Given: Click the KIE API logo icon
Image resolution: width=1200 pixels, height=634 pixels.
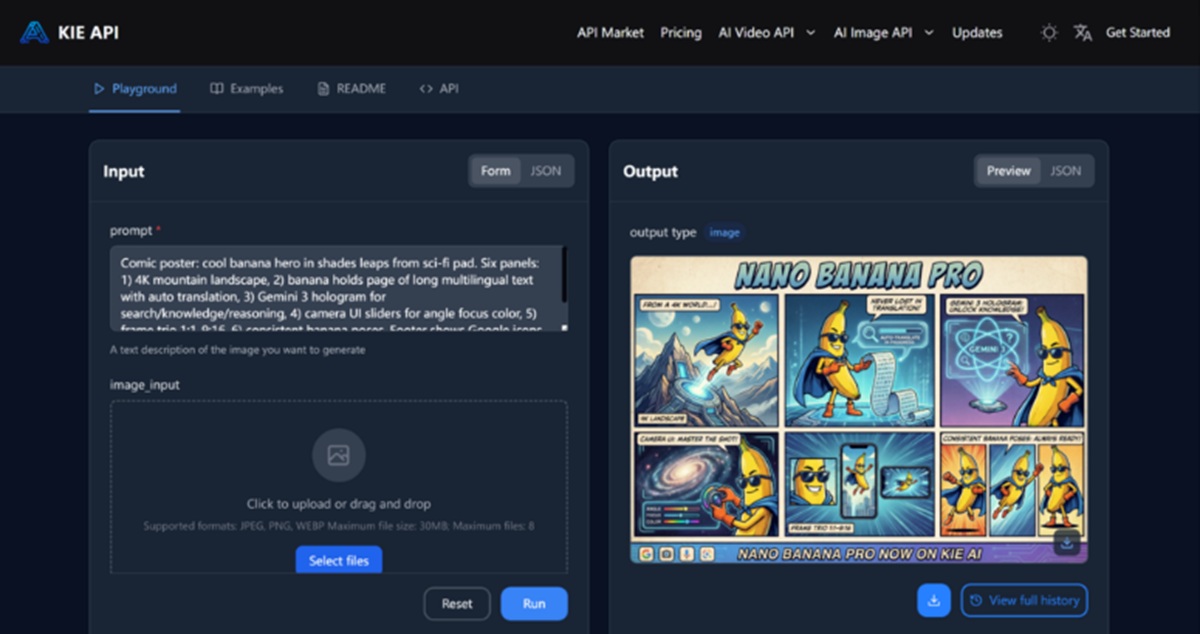Looking at the screenshot, I should 35,33.
